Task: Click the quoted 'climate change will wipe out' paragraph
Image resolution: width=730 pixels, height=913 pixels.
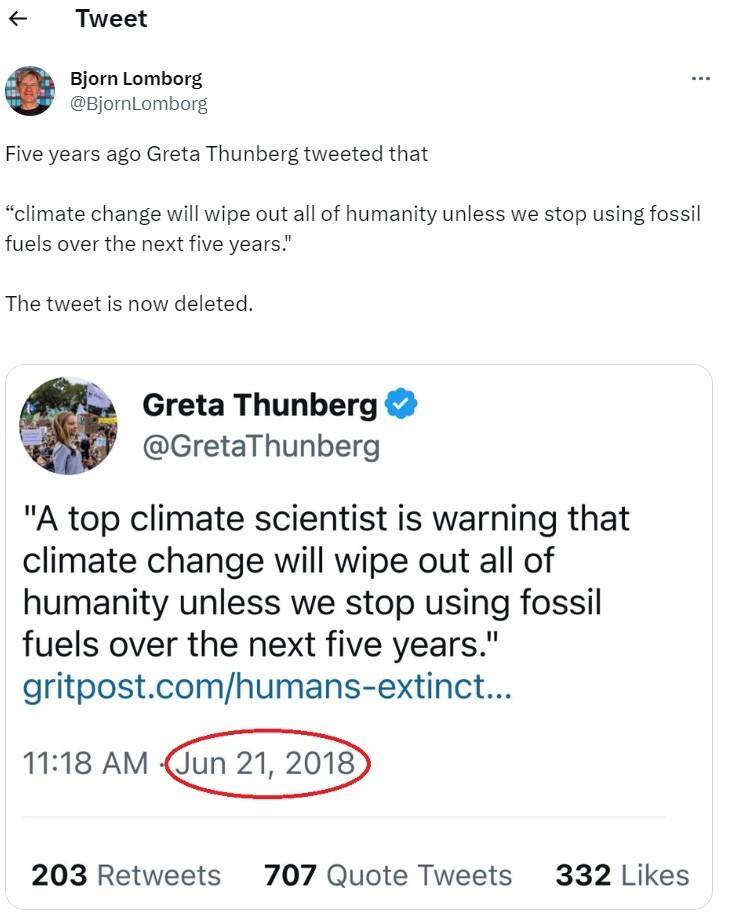Action: [353, 228]
